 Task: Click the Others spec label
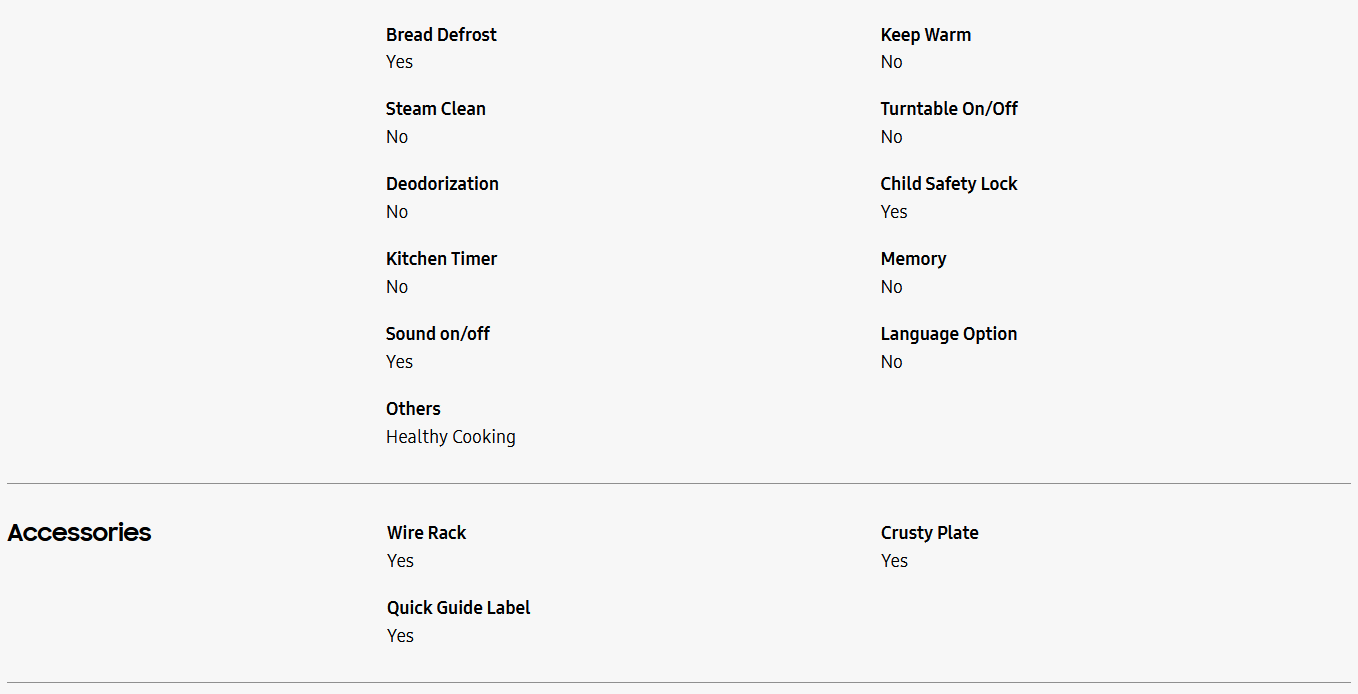coord(413,409)
